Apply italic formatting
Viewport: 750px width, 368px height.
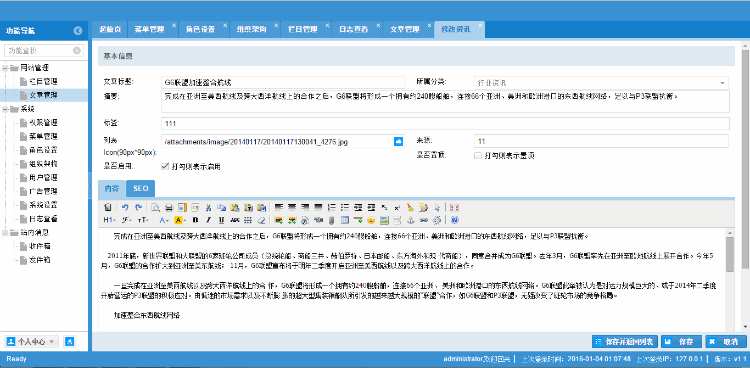point(208,220)
